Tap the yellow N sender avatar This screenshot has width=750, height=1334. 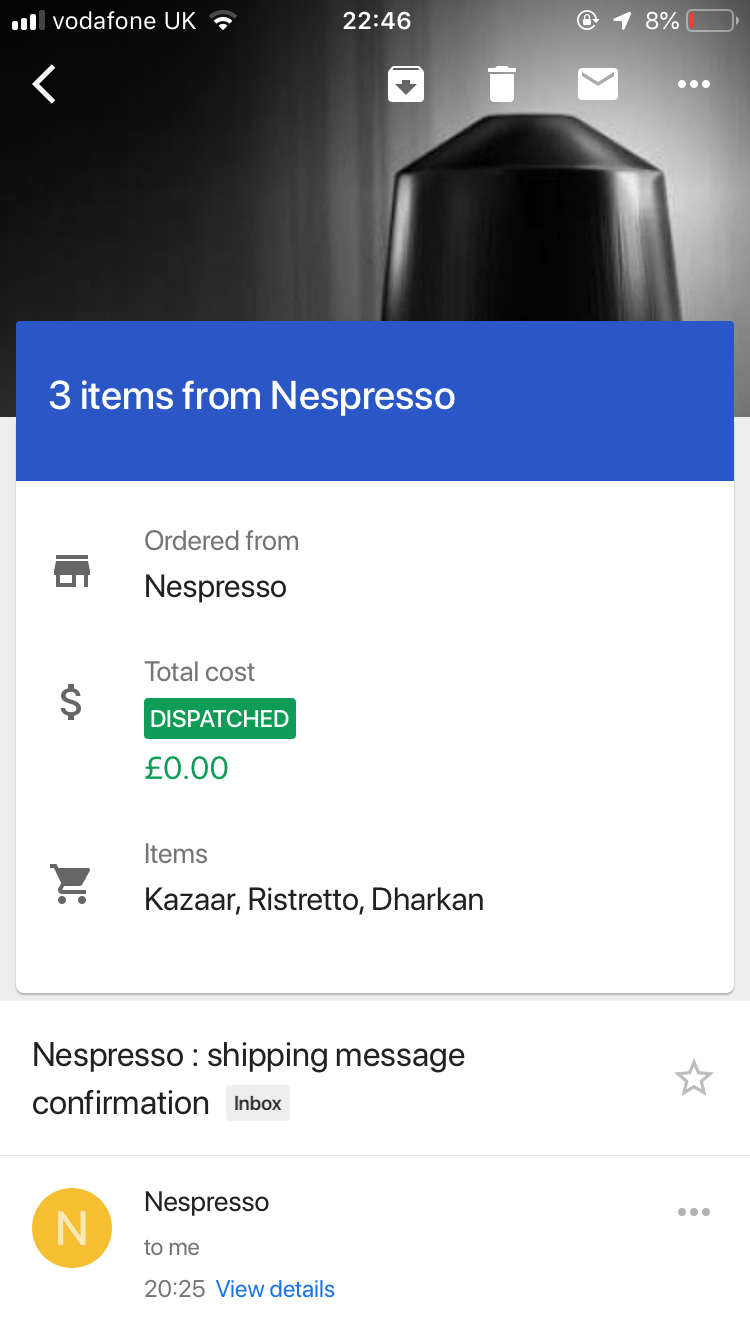point(72,1228)
